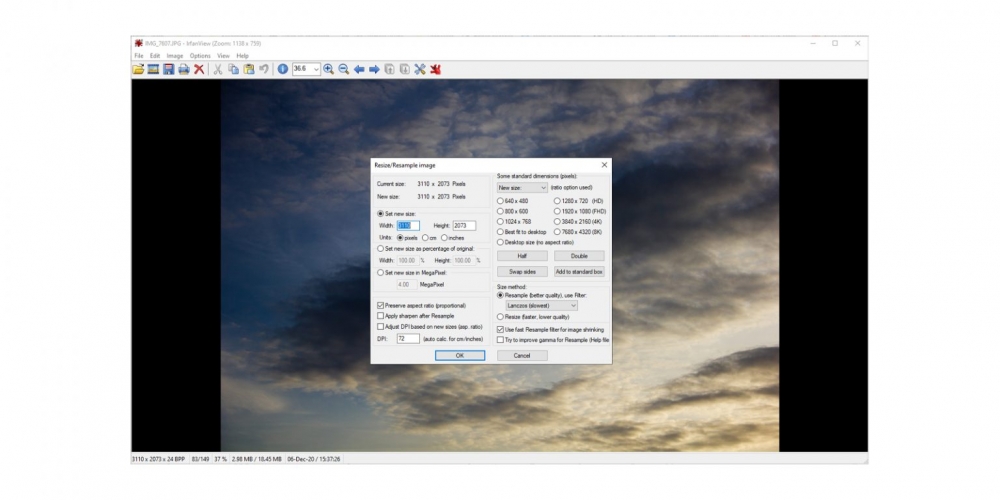Image resolution: width=1000 pixels, height=500 pixels.
Task: Expand the Lanczos (slowest) filter dropdown
Action: [541, 306]
